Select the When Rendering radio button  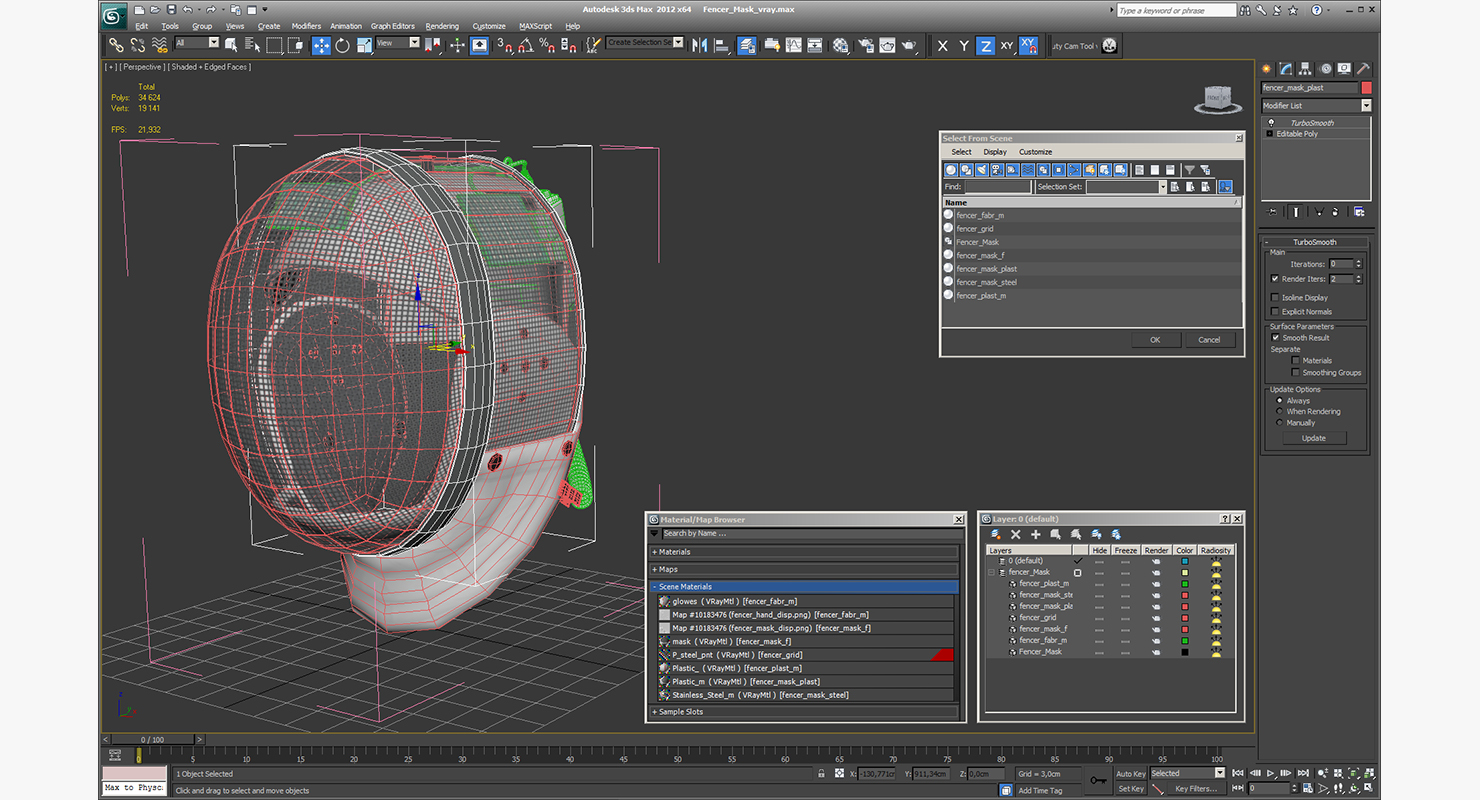point(1279,411)
